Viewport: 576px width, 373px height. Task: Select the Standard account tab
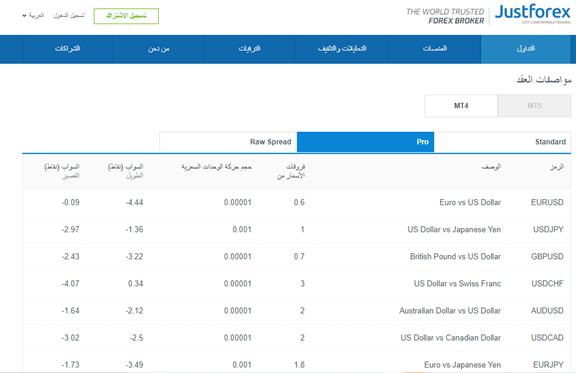(503, 142)
